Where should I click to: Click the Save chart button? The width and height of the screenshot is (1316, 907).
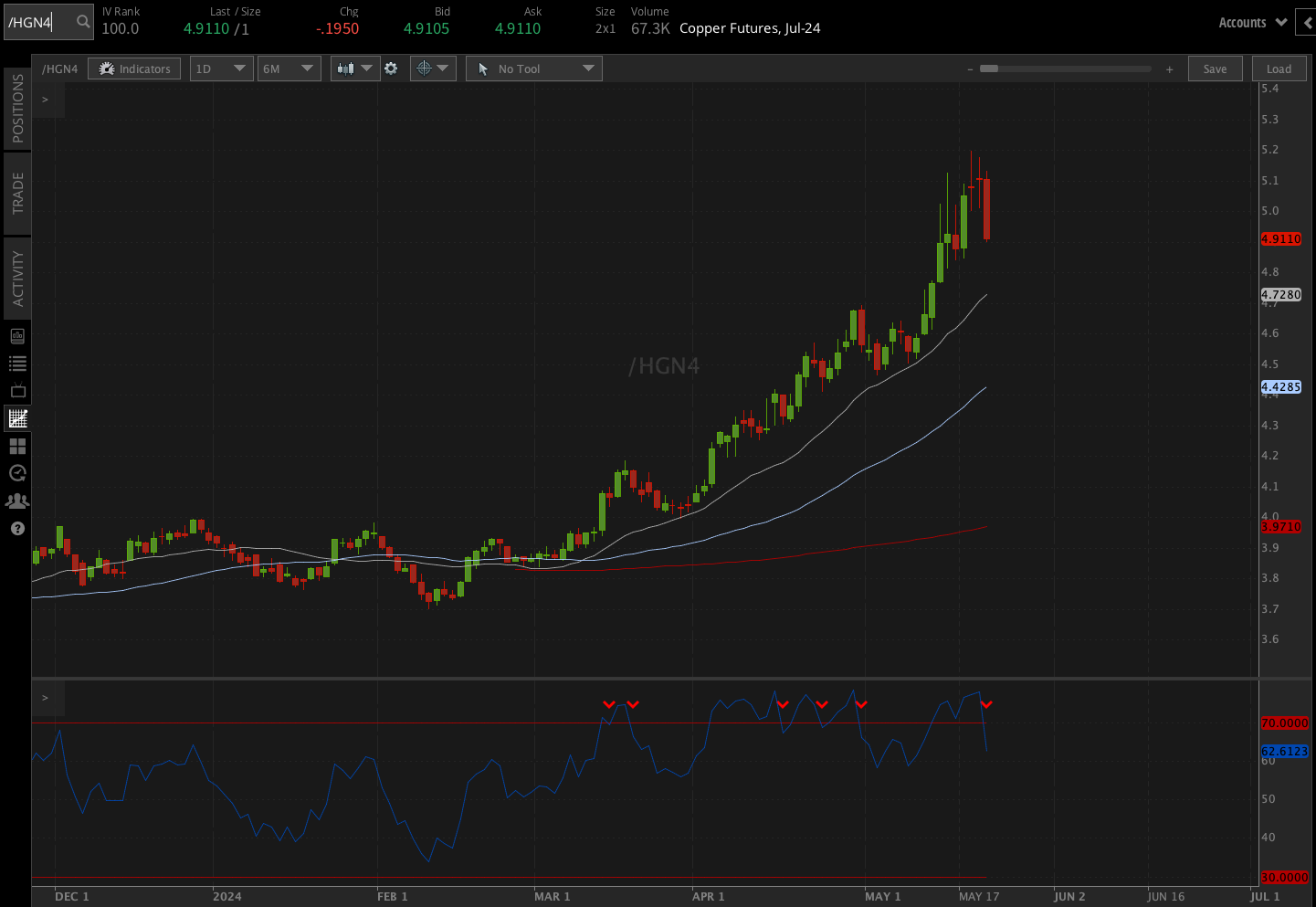[x=1215, y=69]
